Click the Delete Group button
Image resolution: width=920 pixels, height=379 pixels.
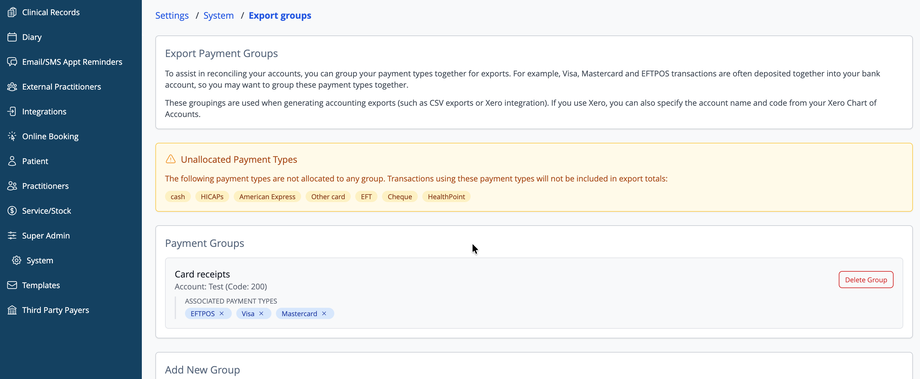pos(866,280)
